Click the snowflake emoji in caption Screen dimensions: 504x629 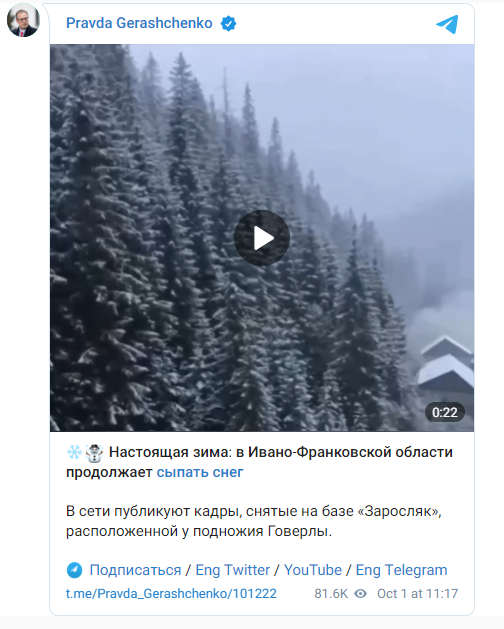[74, 452]
